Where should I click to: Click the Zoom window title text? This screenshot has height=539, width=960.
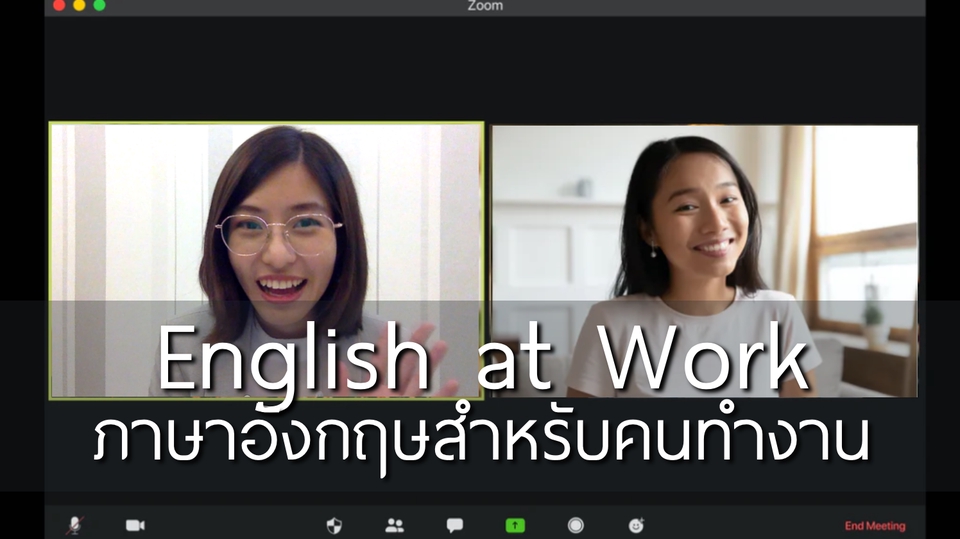[485, 6]
